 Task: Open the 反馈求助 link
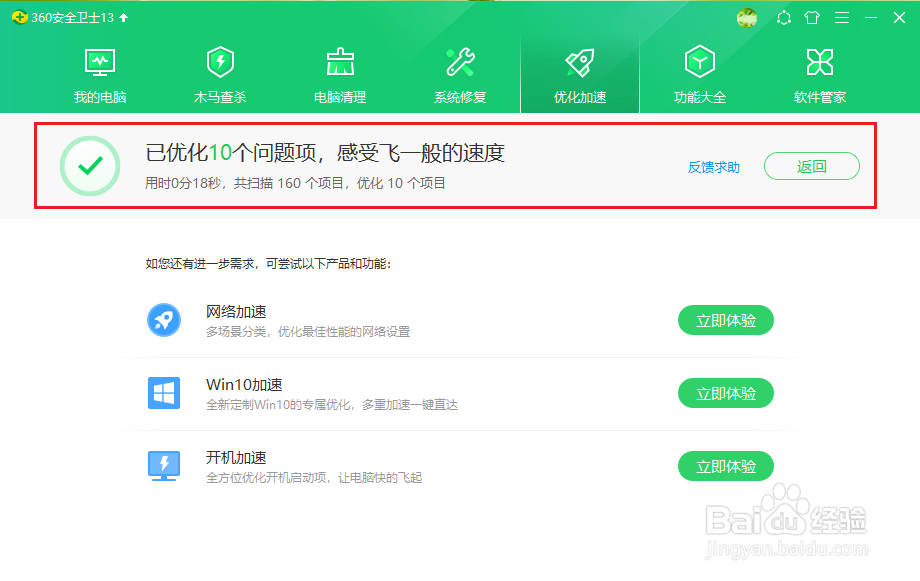tap(713, 167)
